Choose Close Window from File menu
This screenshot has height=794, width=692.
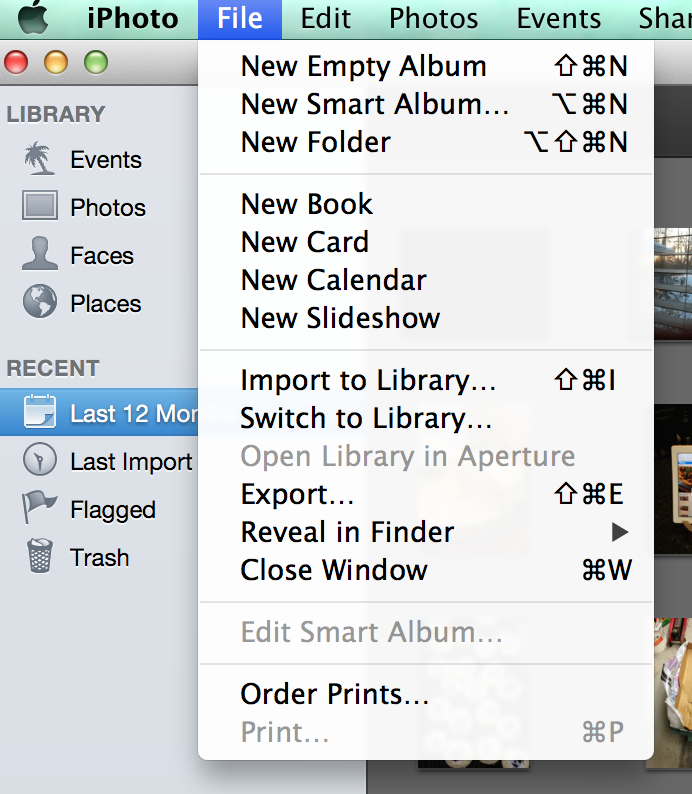[426, 570]
